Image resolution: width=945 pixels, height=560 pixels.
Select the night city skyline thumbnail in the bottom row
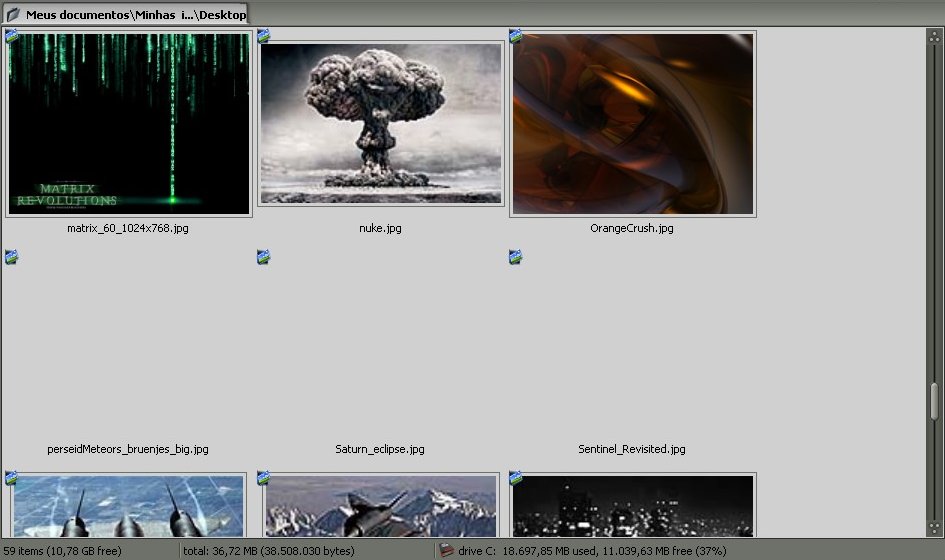coord(632,506)
